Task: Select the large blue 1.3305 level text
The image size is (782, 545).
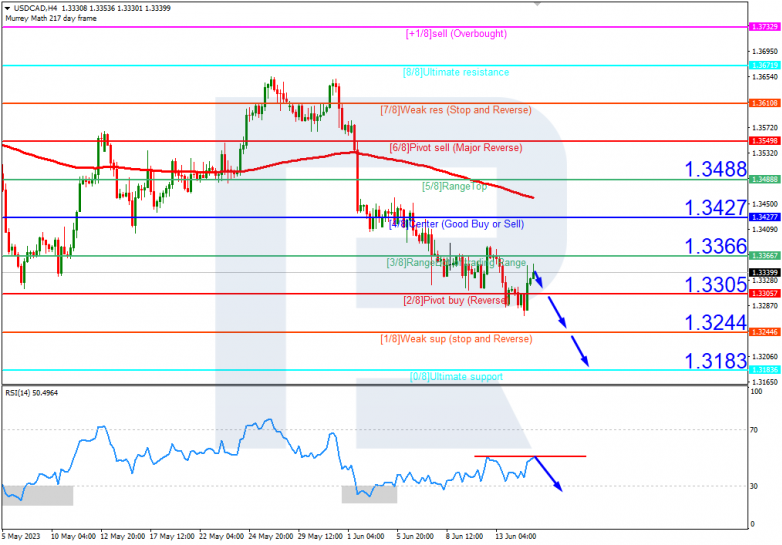Action: [716, 285]
